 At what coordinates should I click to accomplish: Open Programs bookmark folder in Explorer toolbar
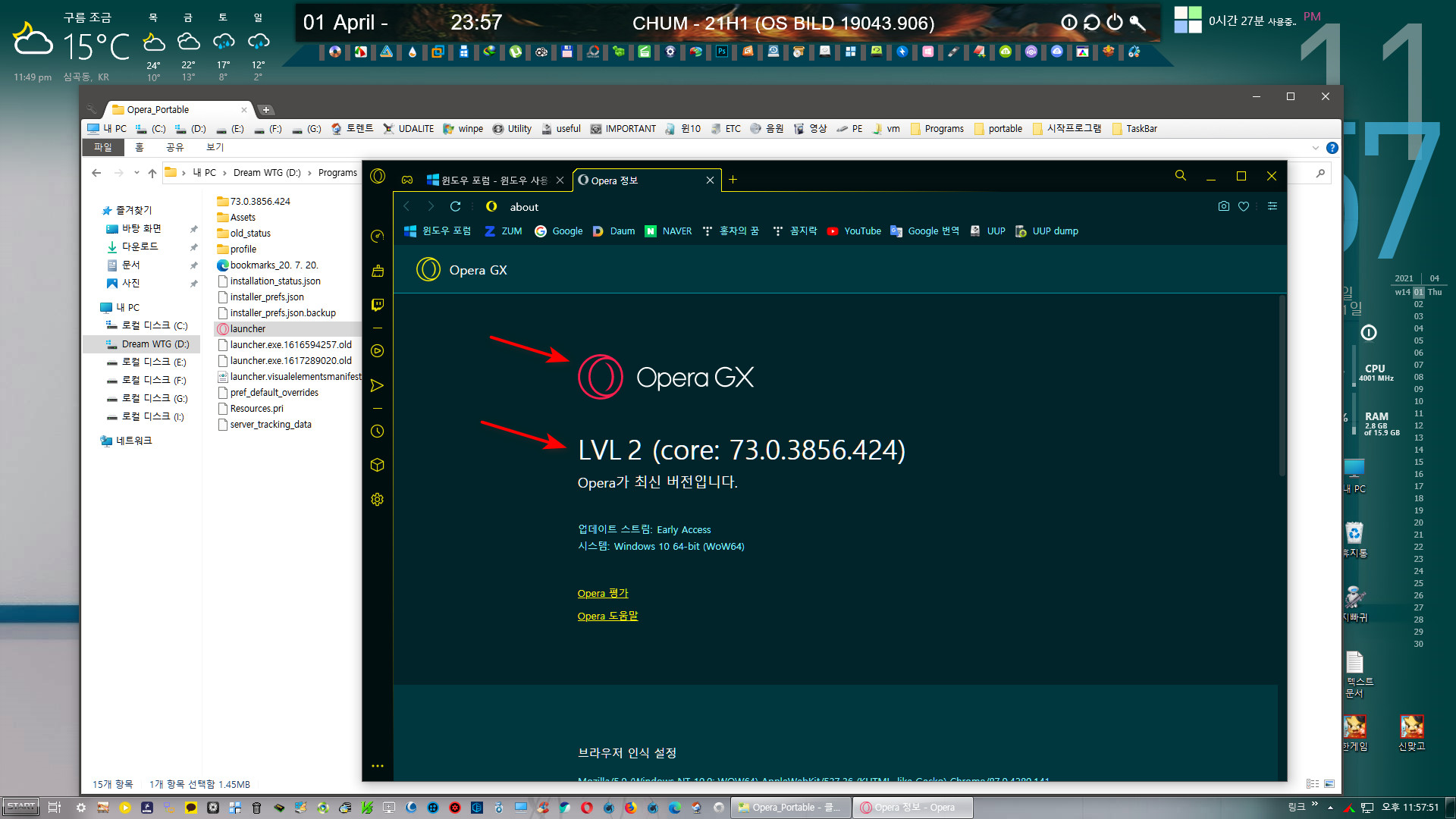click(937, 129)
